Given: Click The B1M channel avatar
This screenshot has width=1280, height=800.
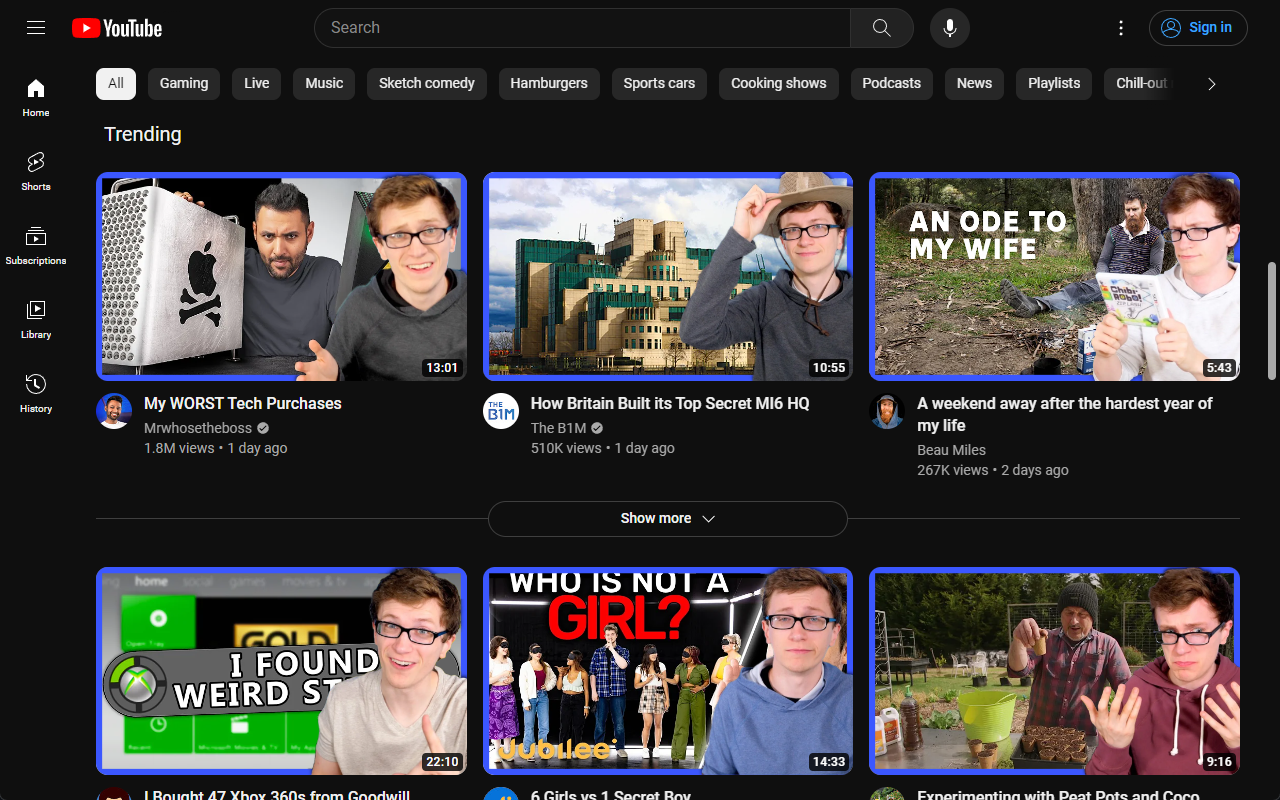Looking at the screenshot, I should pos(501,411).
